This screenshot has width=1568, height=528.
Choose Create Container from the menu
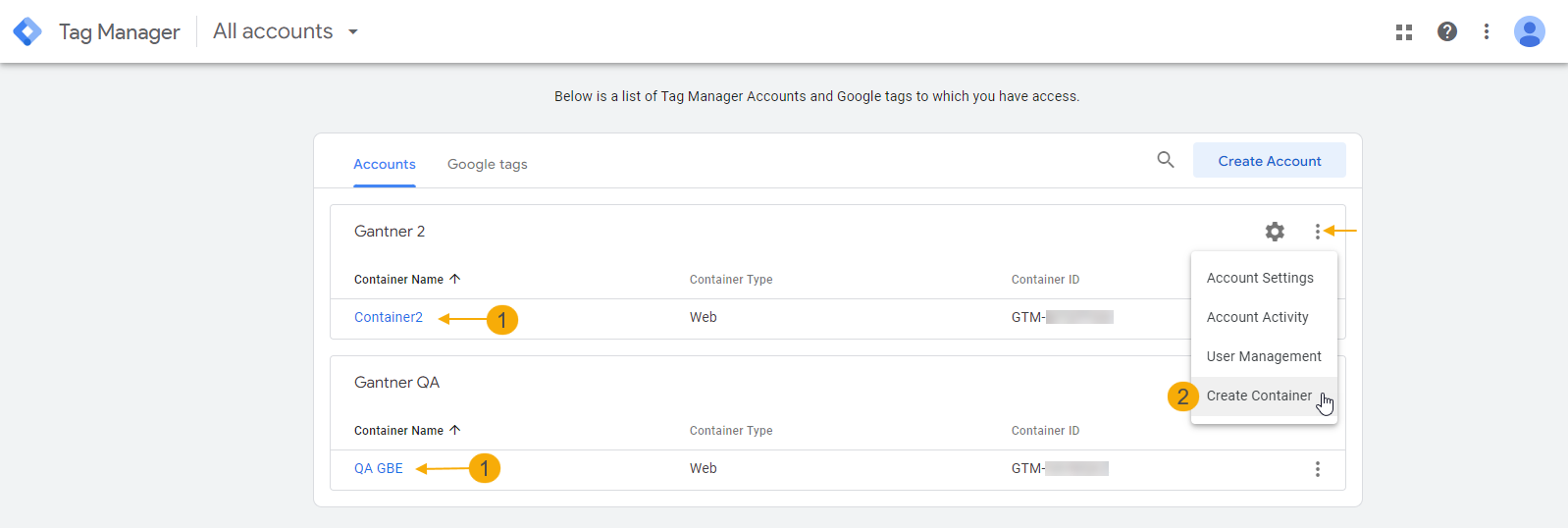[1264, 396]
